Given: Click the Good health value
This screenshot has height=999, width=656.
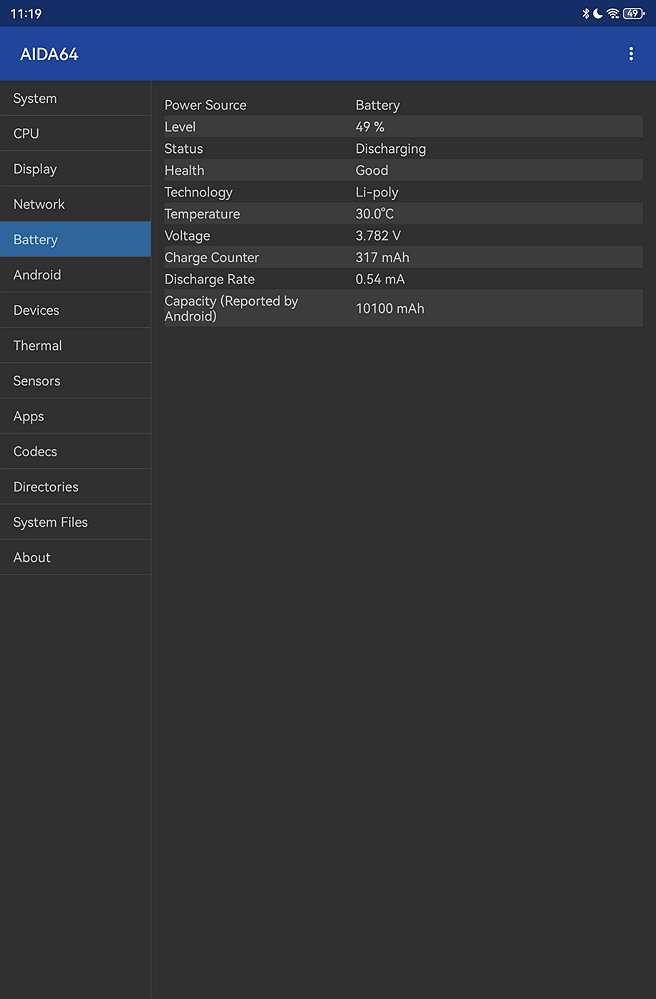Looking at the screenshot, I should 371,170.
